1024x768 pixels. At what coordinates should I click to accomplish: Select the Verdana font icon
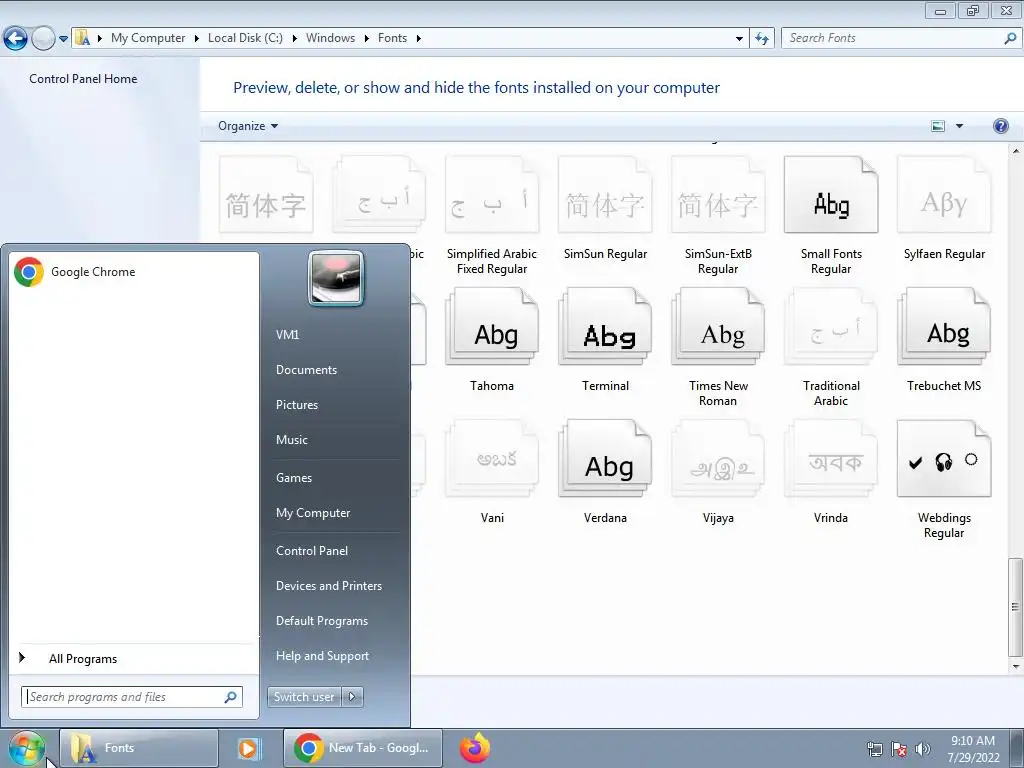tap(605, 458)
